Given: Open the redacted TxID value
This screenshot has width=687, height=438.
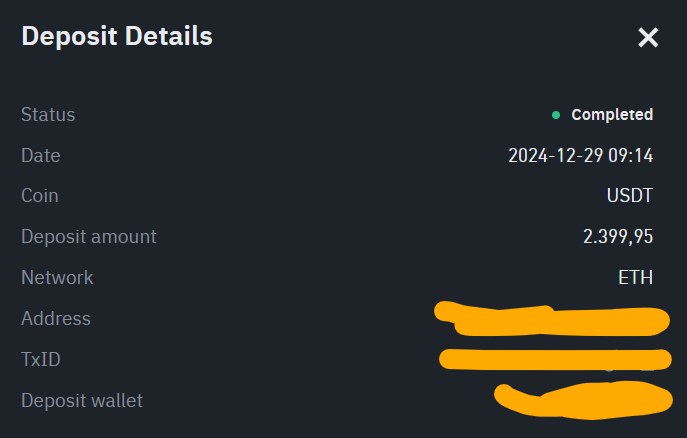Looking at the screenshot, I should 555,359.
